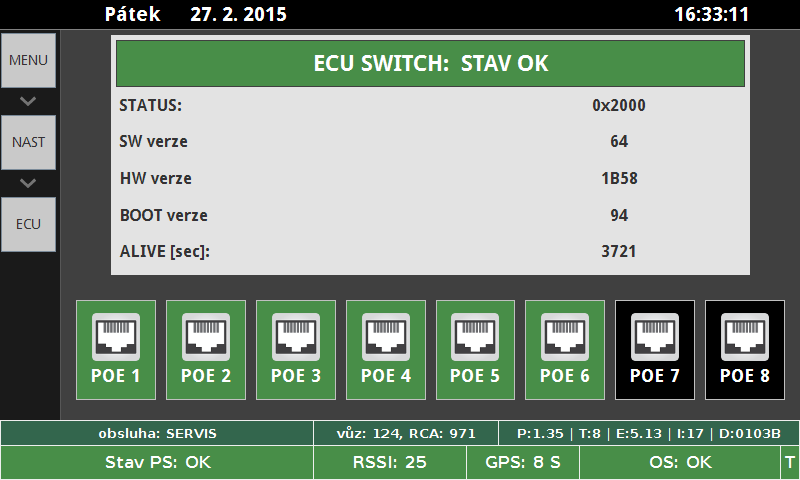Click the chevron below MENU
This screenshot has height=480, width=800.
pyautogui.click(x=28, y=101)
